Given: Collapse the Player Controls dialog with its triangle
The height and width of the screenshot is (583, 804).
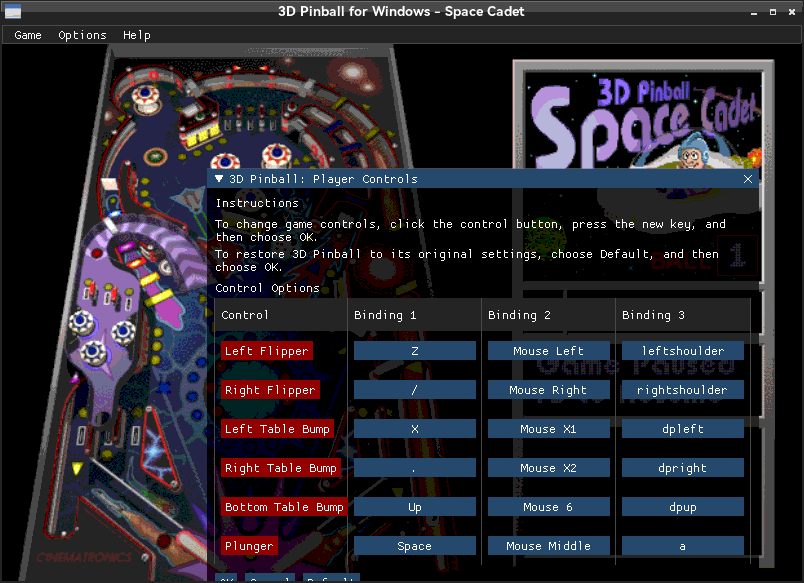Looking at the screenshot, I should [218, 179].
